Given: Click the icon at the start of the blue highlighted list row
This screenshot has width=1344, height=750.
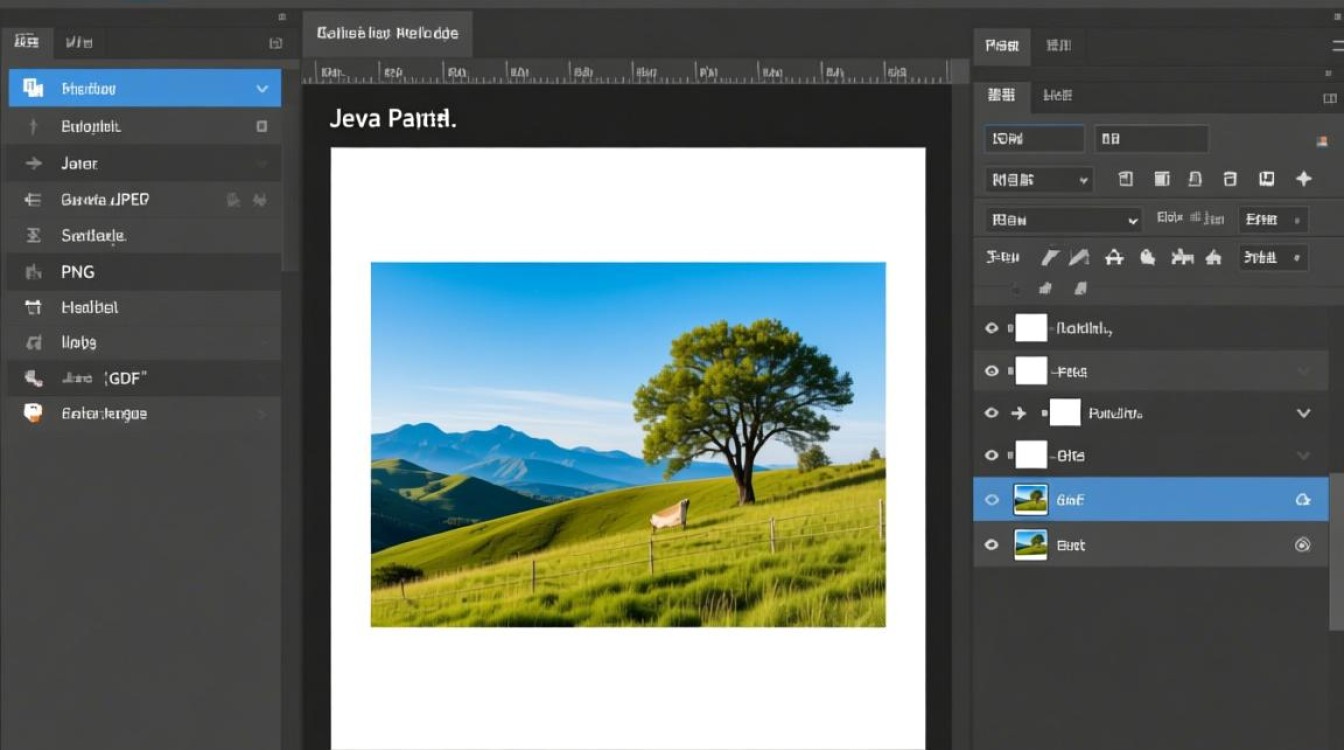Looking at the screenshot, I should [33, 89].
